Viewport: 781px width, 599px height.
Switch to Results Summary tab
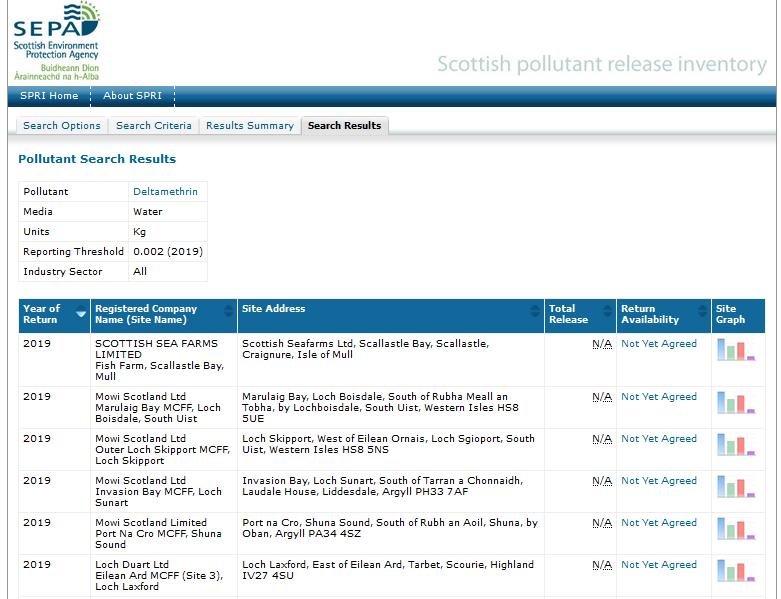[250, 125]
